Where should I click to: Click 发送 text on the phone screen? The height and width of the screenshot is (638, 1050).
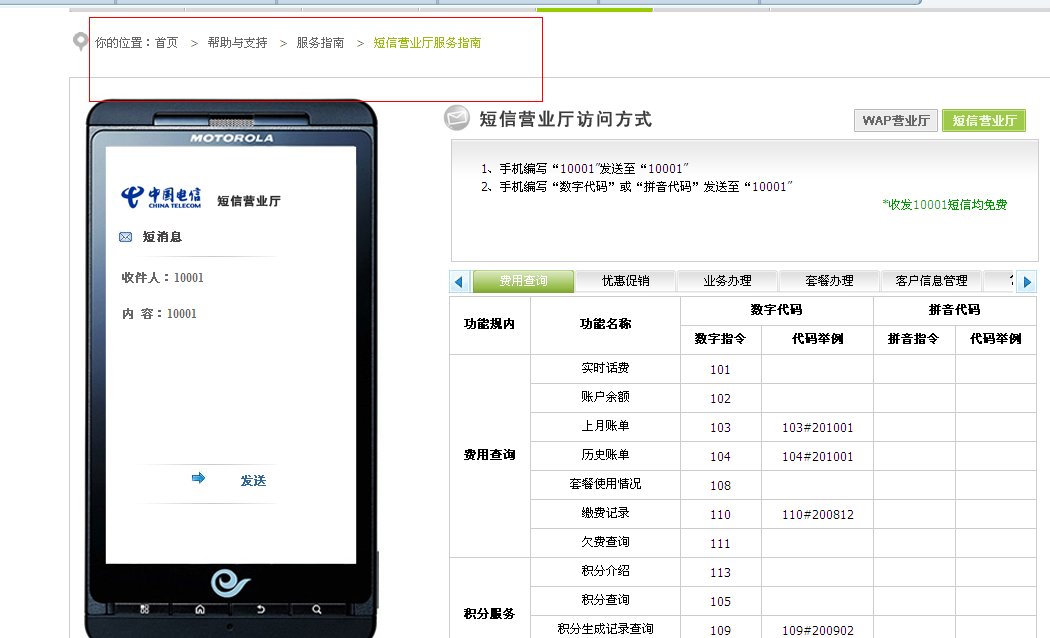coord(253,481)
